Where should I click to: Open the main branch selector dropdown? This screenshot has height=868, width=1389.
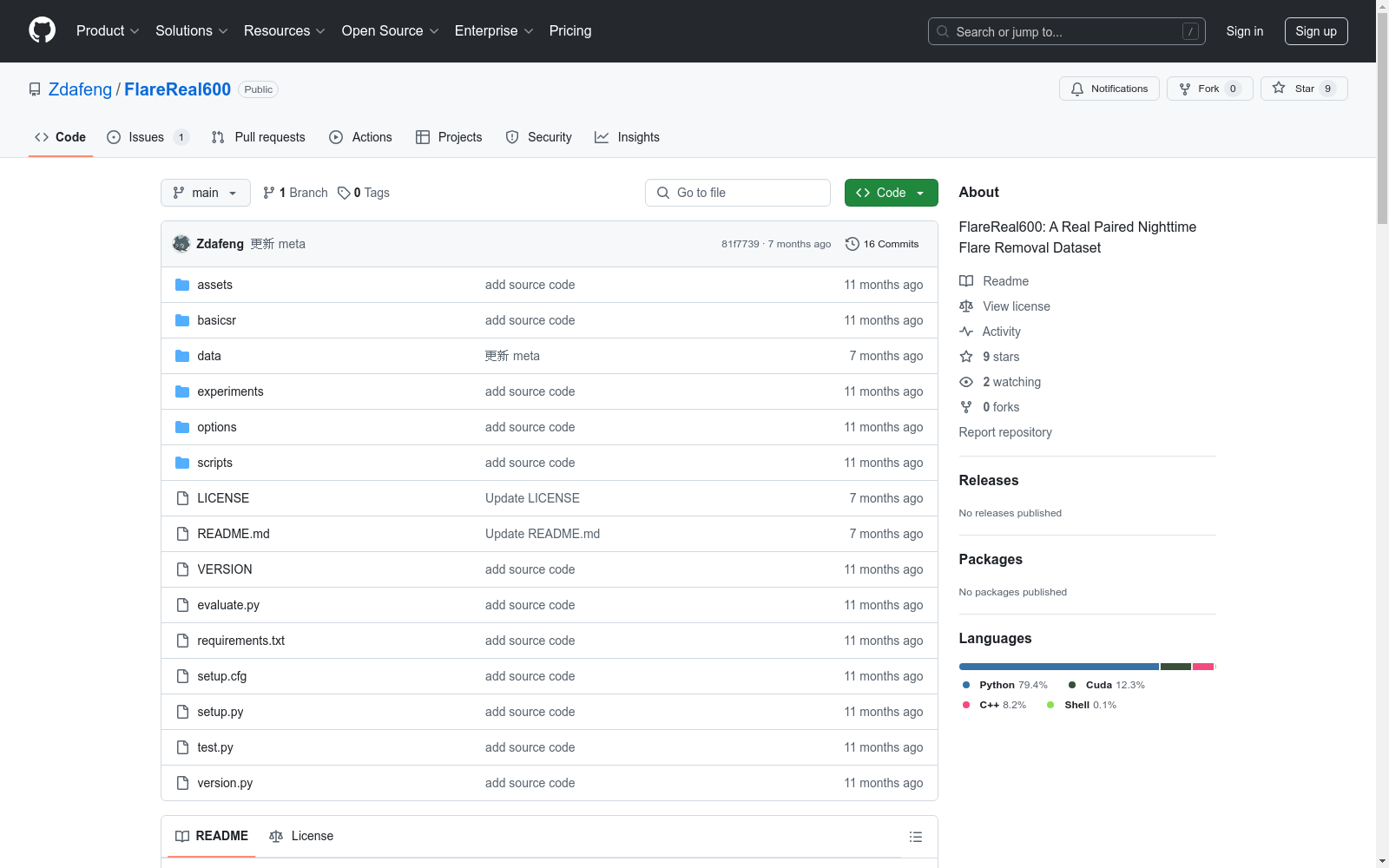click(206, 193)
